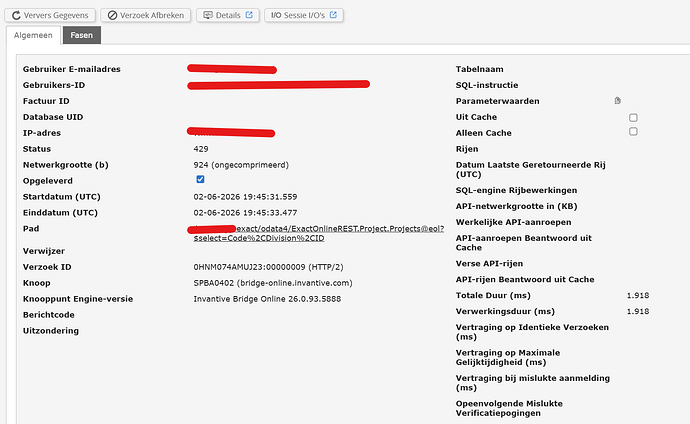Click the Vertraging bij mislukte aanmelding label
This screenshot has height=424, width=690.
[533, 383]
